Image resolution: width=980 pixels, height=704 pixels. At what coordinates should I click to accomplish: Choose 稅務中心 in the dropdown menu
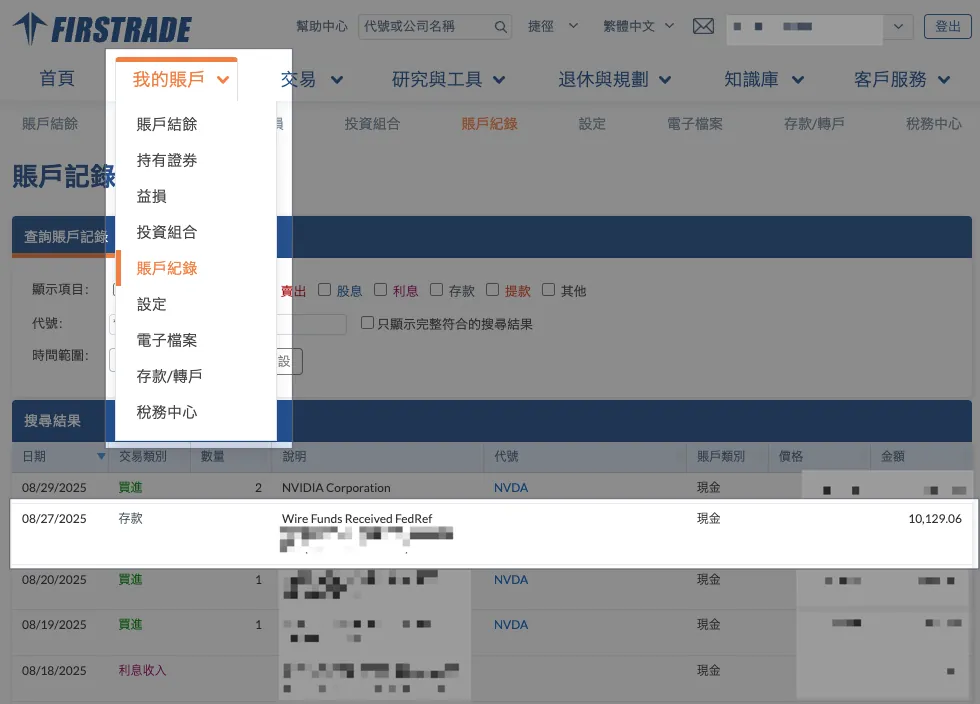(167, 412)
